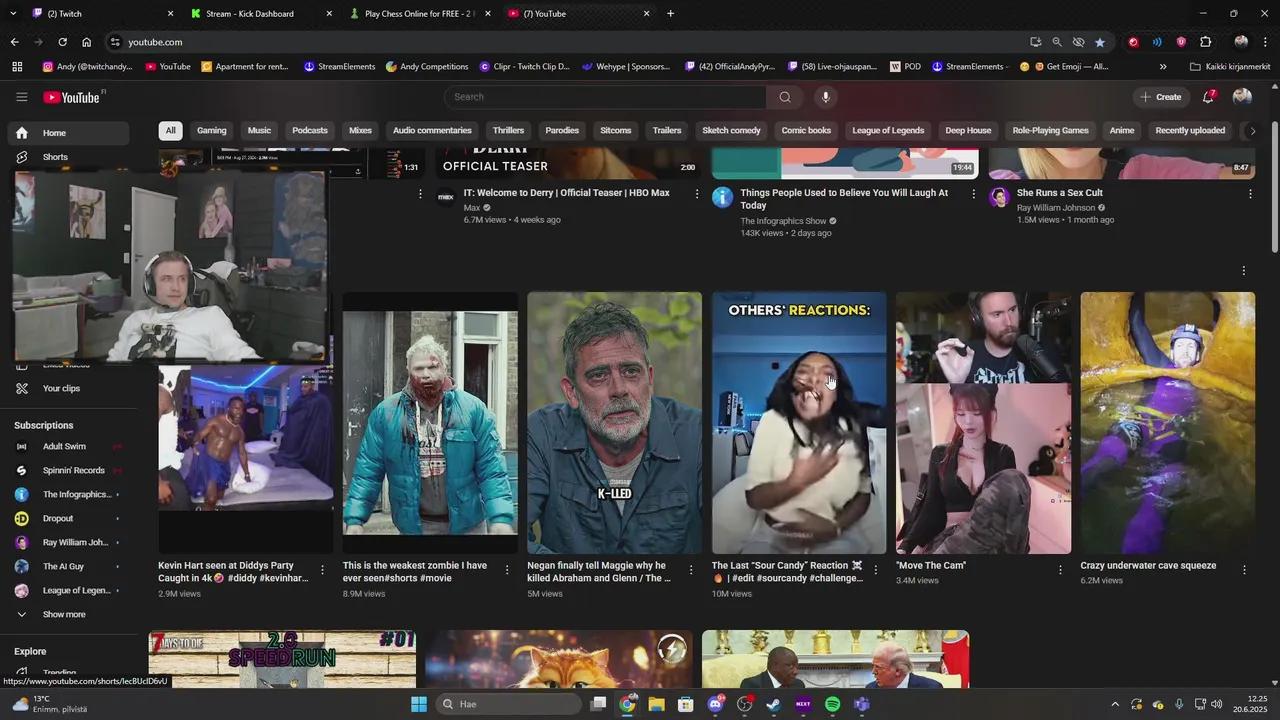Image resolution: width=1280 pixels, height=720 pixels.
Task: Select the Gaming category chip
Action: click(212, 131)
